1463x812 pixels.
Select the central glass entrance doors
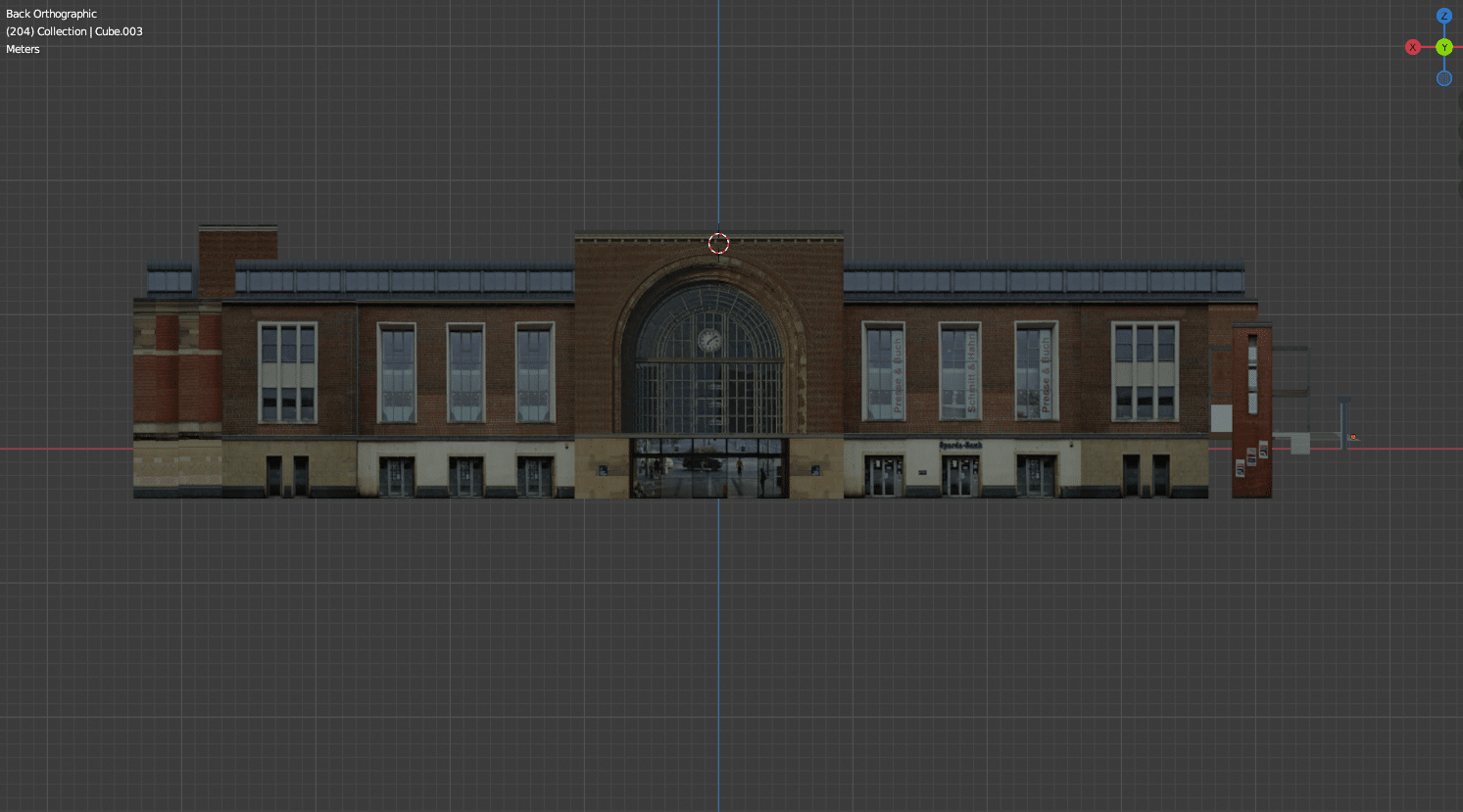(x=708, y=470)
